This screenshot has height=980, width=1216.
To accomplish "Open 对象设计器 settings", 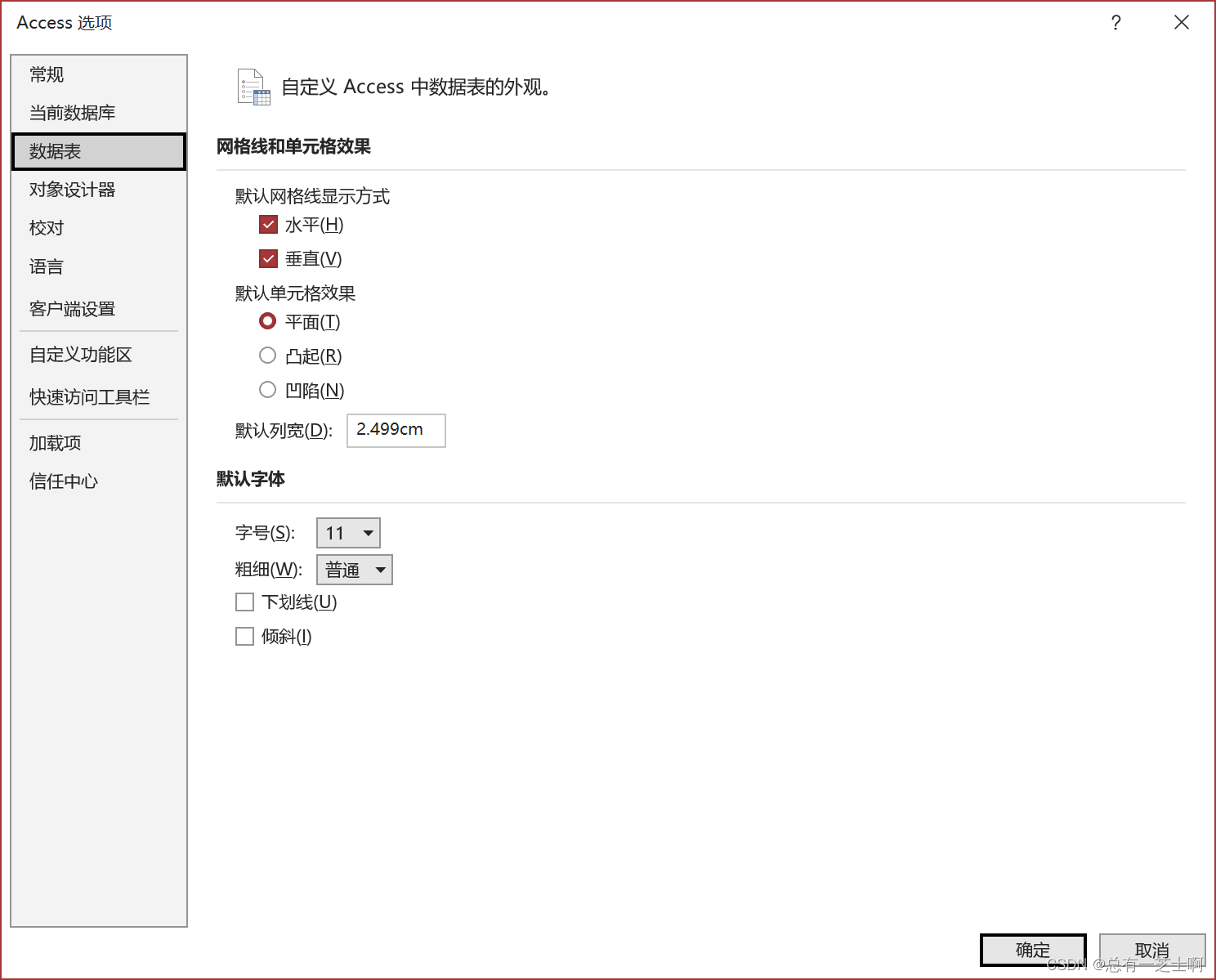I will 99,190.
